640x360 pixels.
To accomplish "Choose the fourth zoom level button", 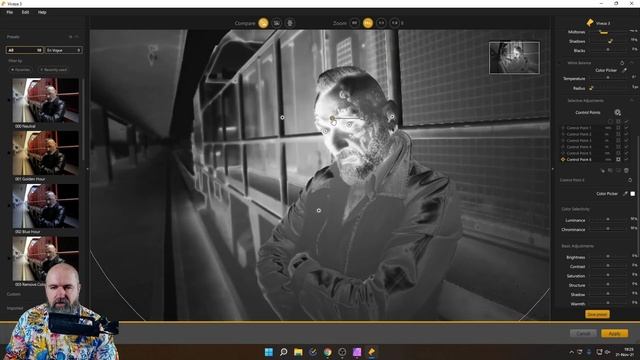I will click(394, 23).
